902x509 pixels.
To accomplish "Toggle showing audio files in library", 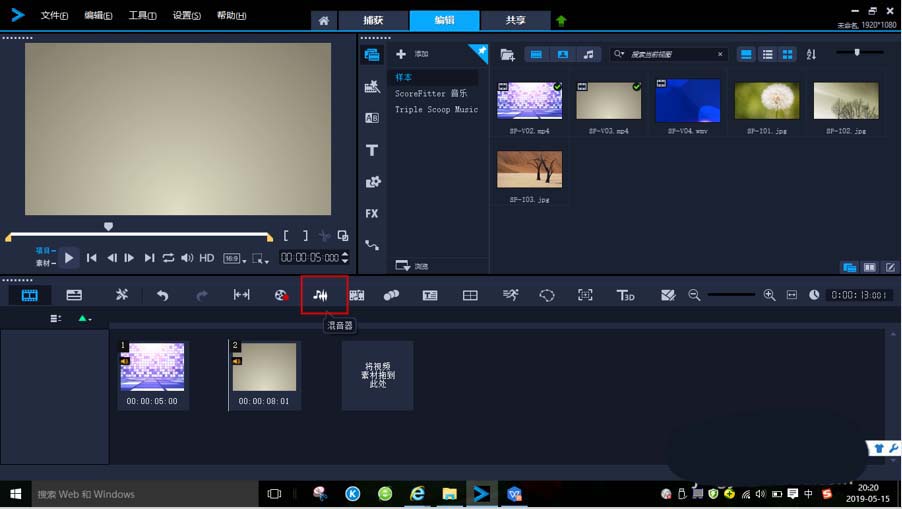I will [588, 54].
